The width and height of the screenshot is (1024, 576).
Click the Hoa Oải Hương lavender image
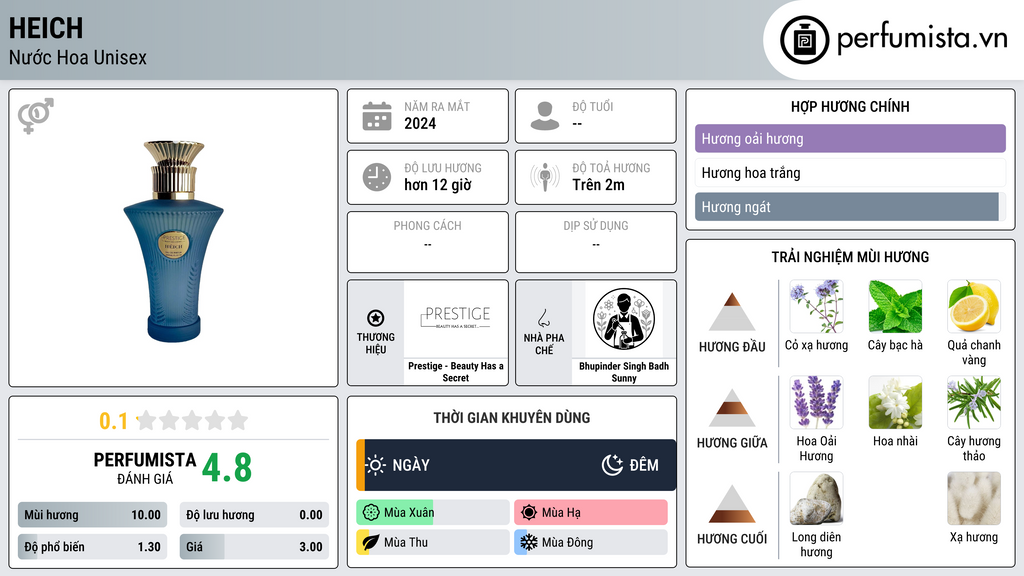pos(816,402)
